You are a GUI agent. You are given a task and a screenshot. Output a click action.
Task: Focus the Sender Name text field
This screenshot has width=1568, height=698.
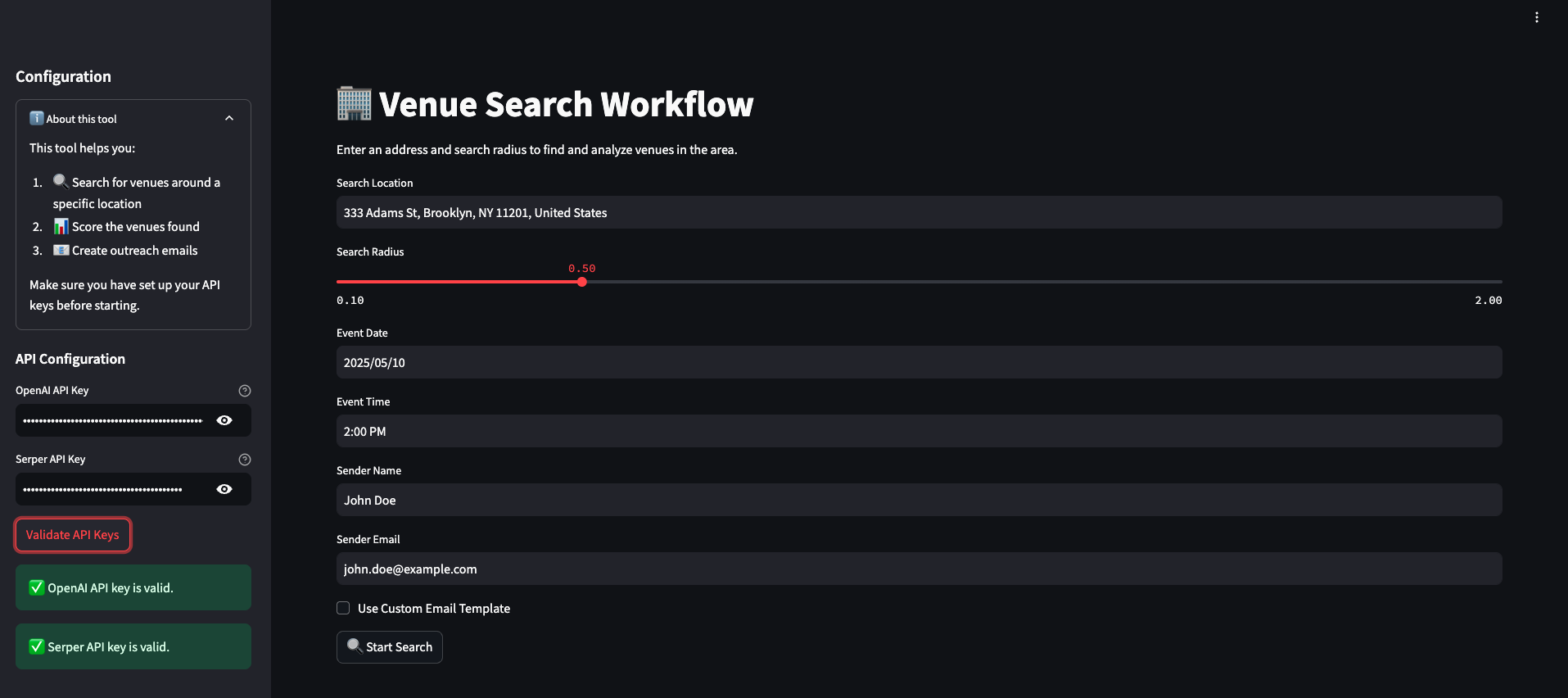[918, 500]
